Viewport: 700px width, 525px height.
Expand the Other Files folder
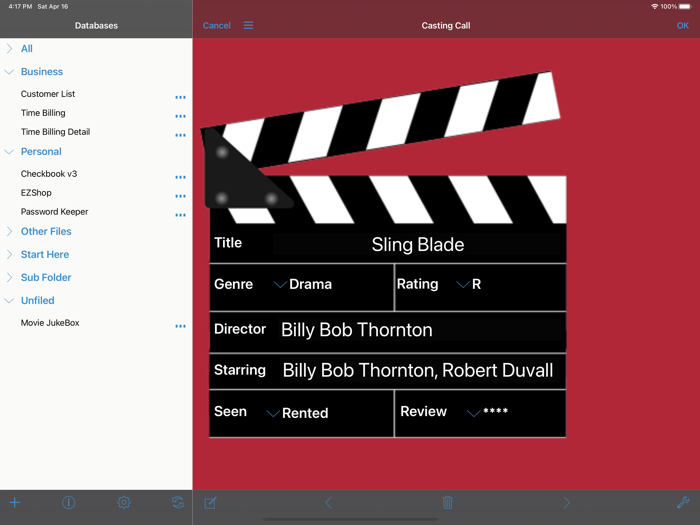pyautogui.click(x=9, y=231)
